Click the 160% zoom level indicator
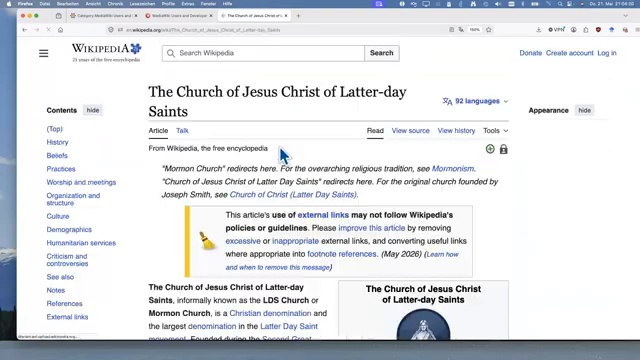 coord(474,30)
